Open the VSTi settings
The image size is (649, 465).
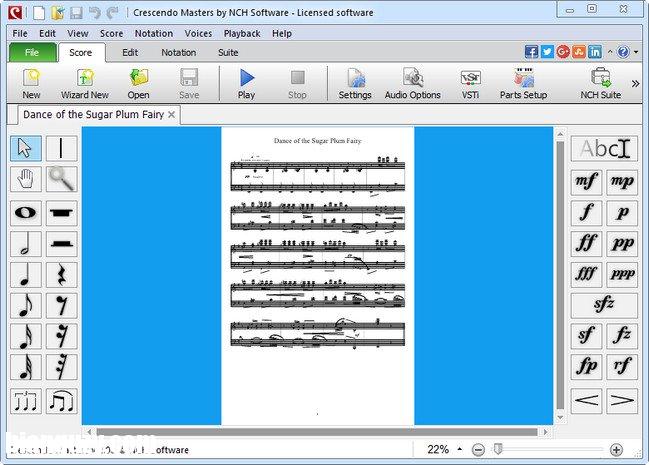pyautogui.click(x=471, y=84)
